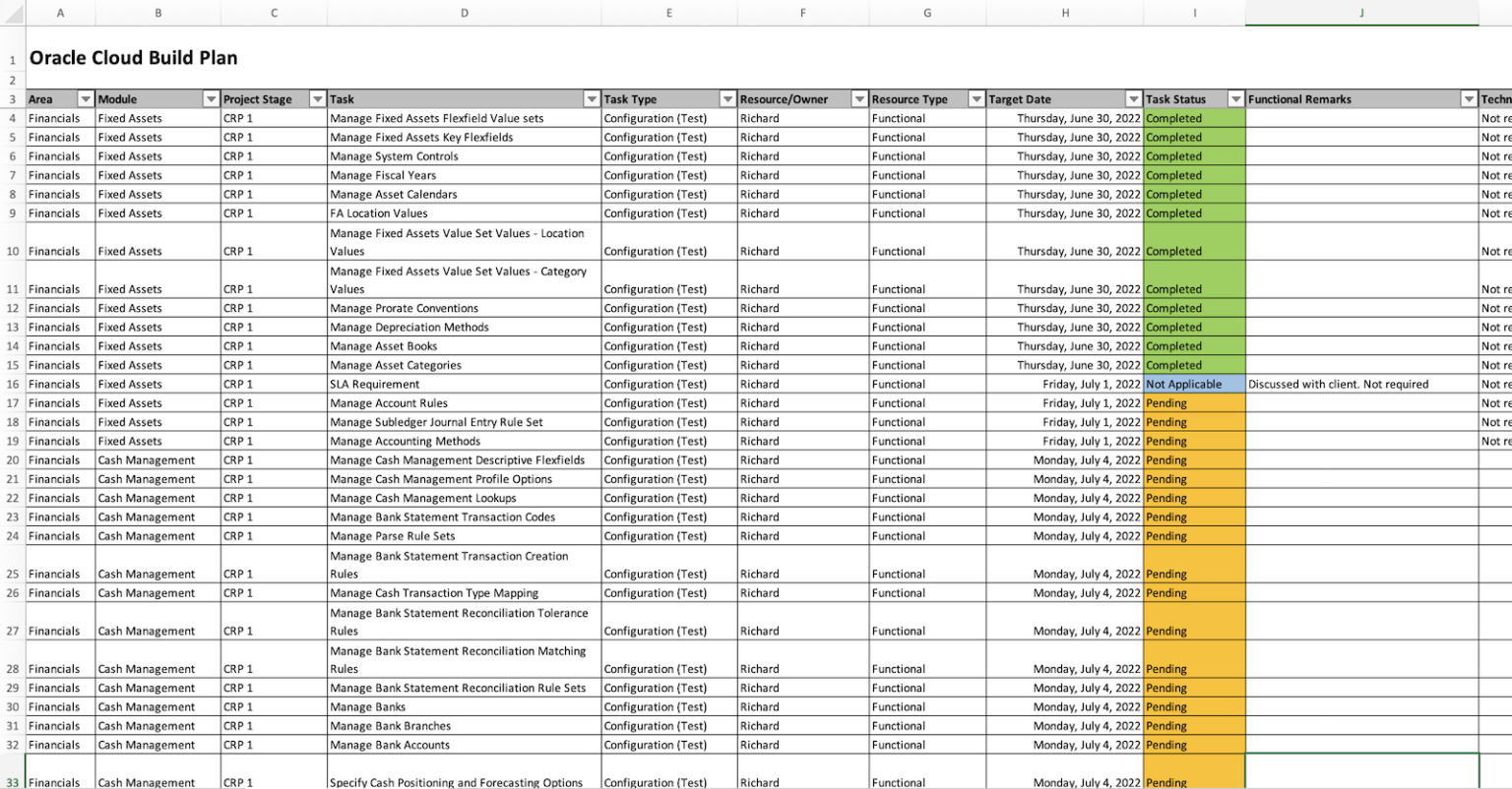1512x789 pixels.
Task: Open the Task column filter dropdown
Action: tap(592, 98)
